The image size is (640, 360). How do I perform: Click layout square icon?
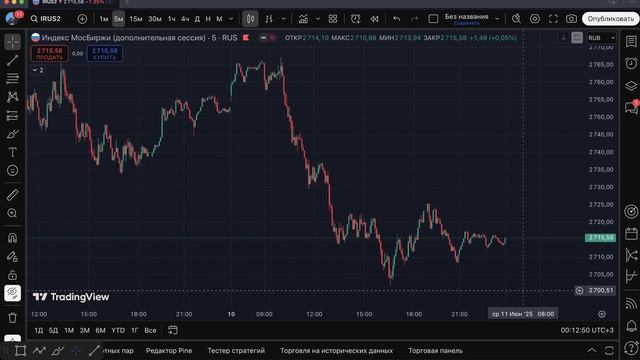(433, 19)
